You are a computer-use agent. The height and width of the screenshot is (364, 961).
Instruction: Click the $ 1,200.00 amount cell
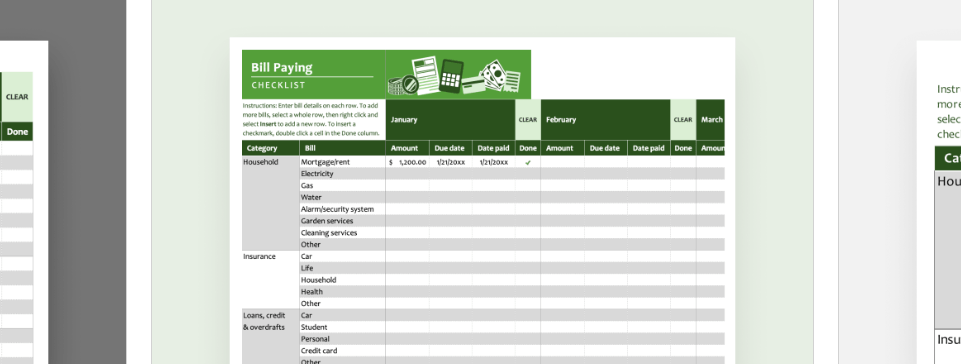(x=408, y=162)
